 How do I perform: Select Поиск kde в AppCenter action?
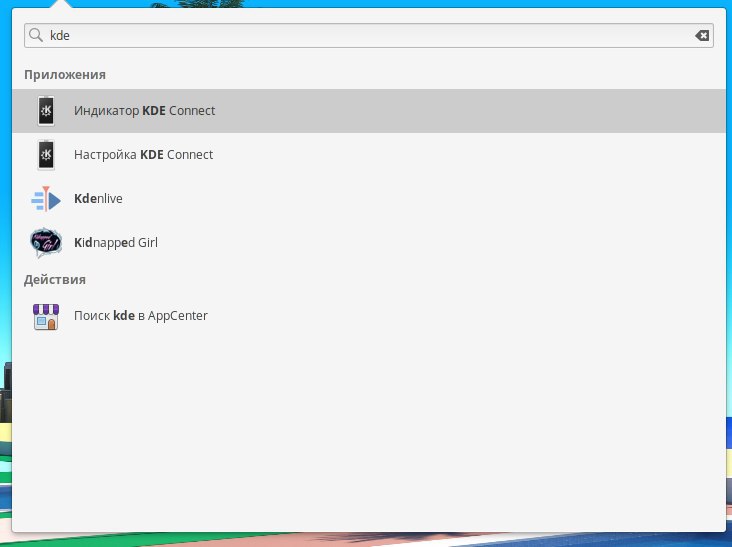(368, 316)
